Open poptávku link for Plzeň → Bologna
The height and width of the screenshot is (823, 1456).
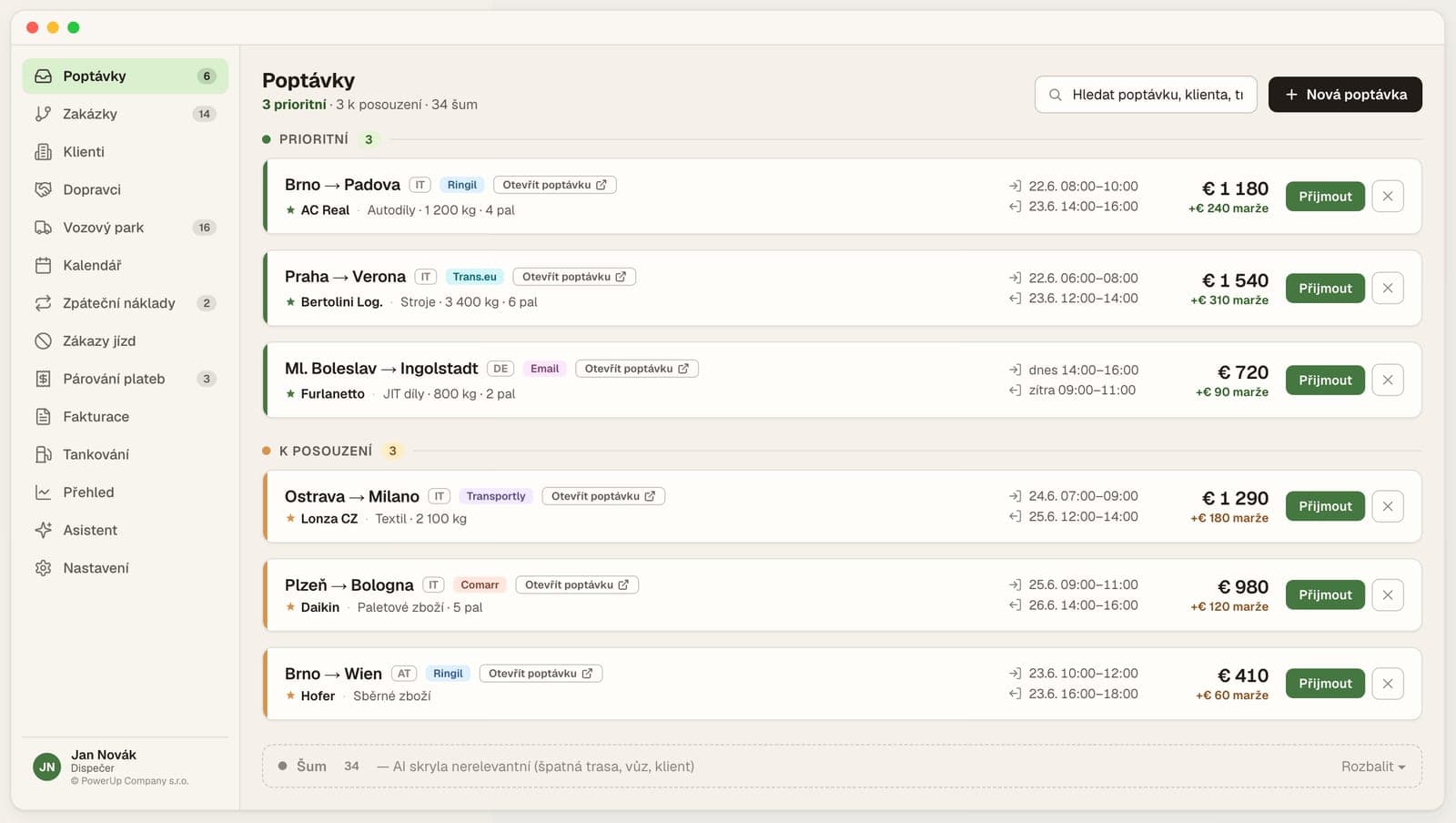click(x=577, y=585)
